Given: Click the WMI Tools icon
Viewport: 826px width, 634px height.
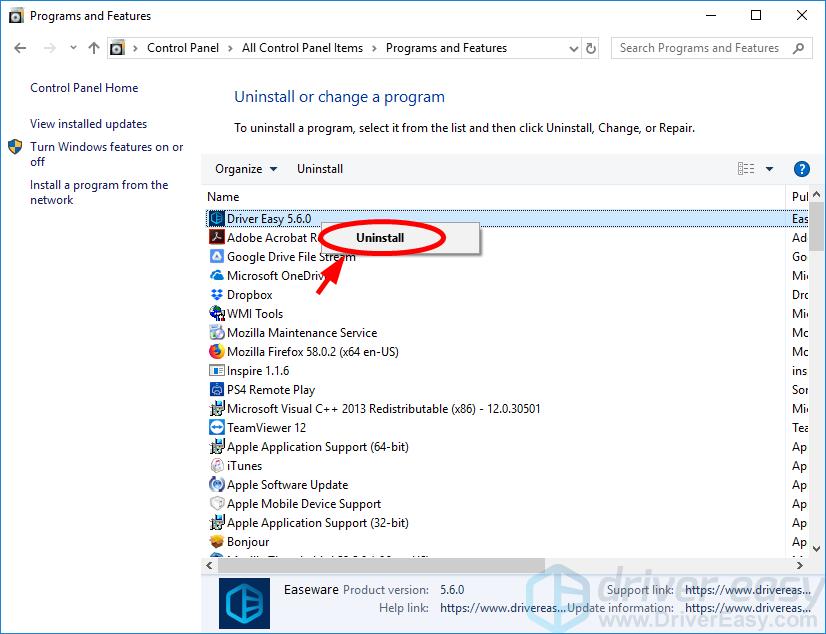Looking at the screenshot, I should coord(217,313).
